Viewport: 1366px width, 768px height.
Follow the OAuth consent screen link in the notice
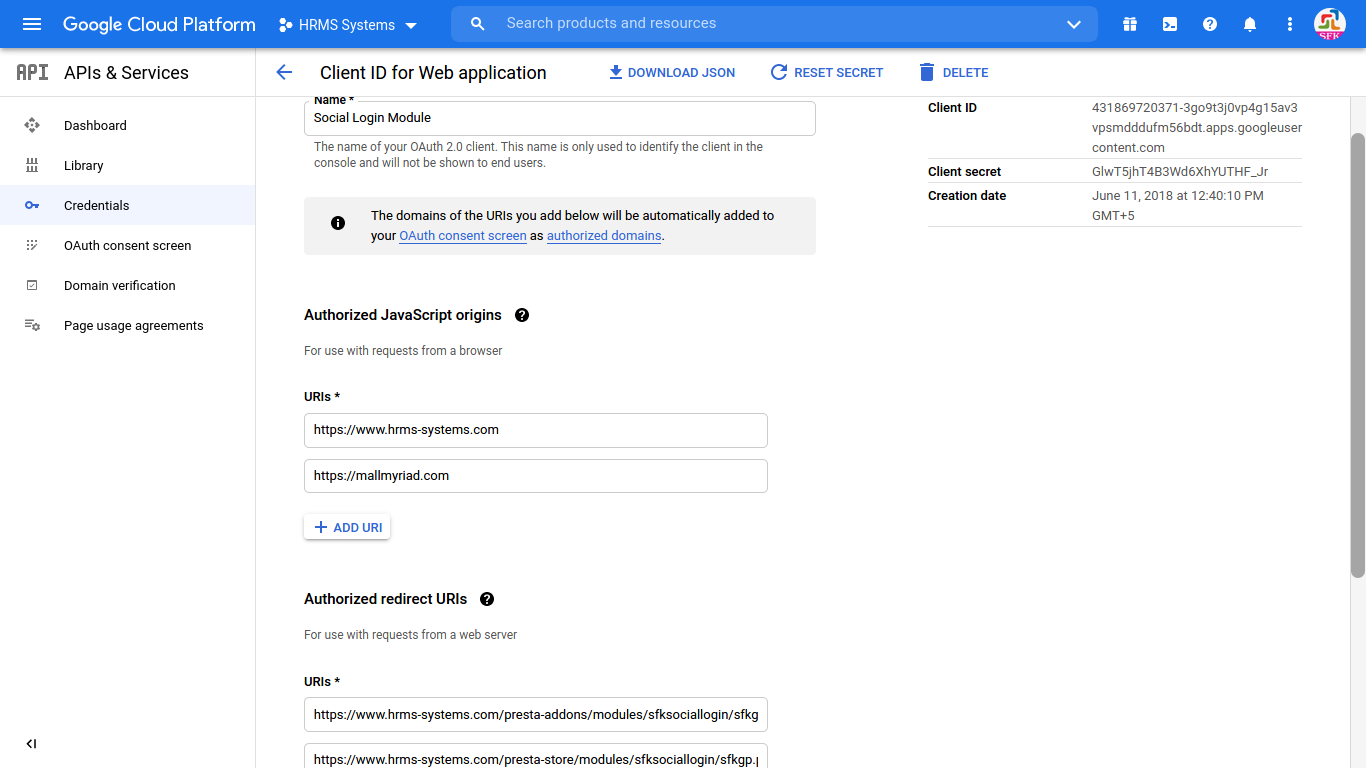[x=463, y=236]
